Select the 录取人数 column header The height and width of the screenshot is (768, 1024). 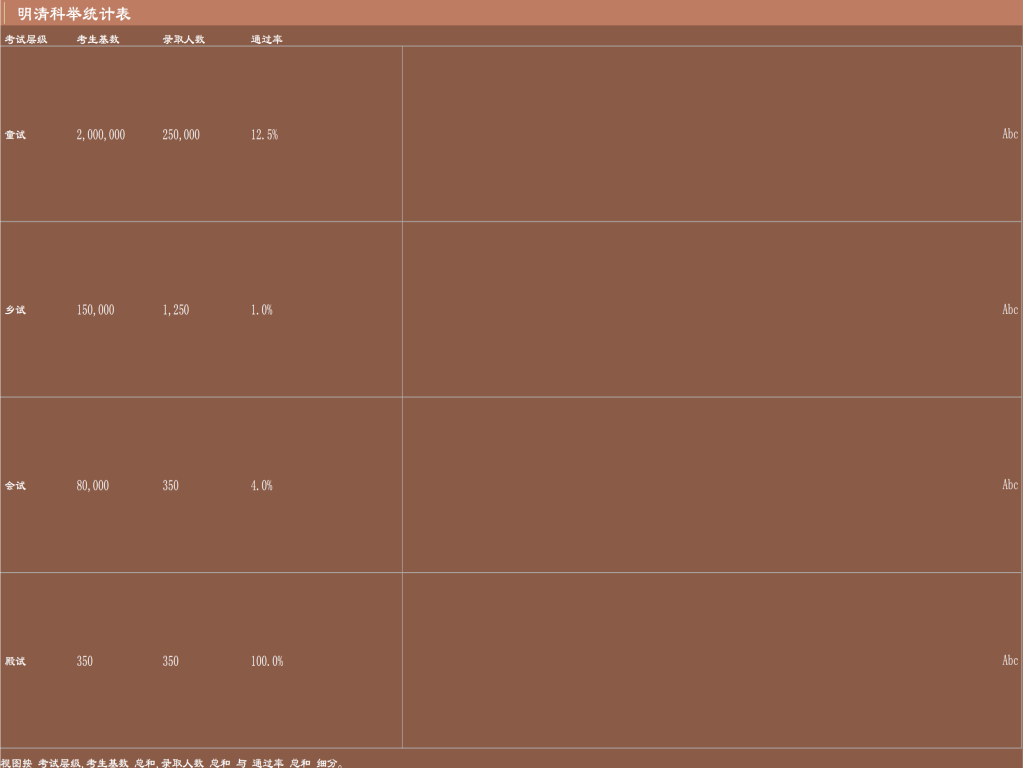(184, 40)
